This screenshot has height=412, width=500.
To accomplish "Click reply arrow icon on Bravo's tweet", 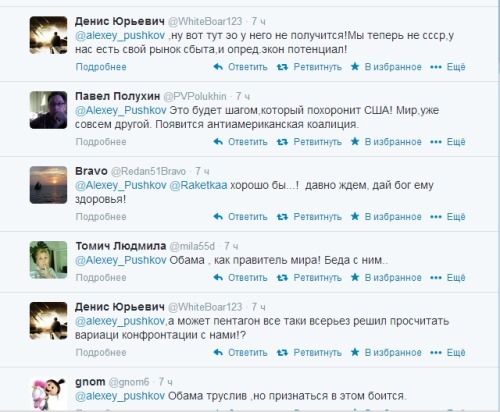I will coord(218,217).
